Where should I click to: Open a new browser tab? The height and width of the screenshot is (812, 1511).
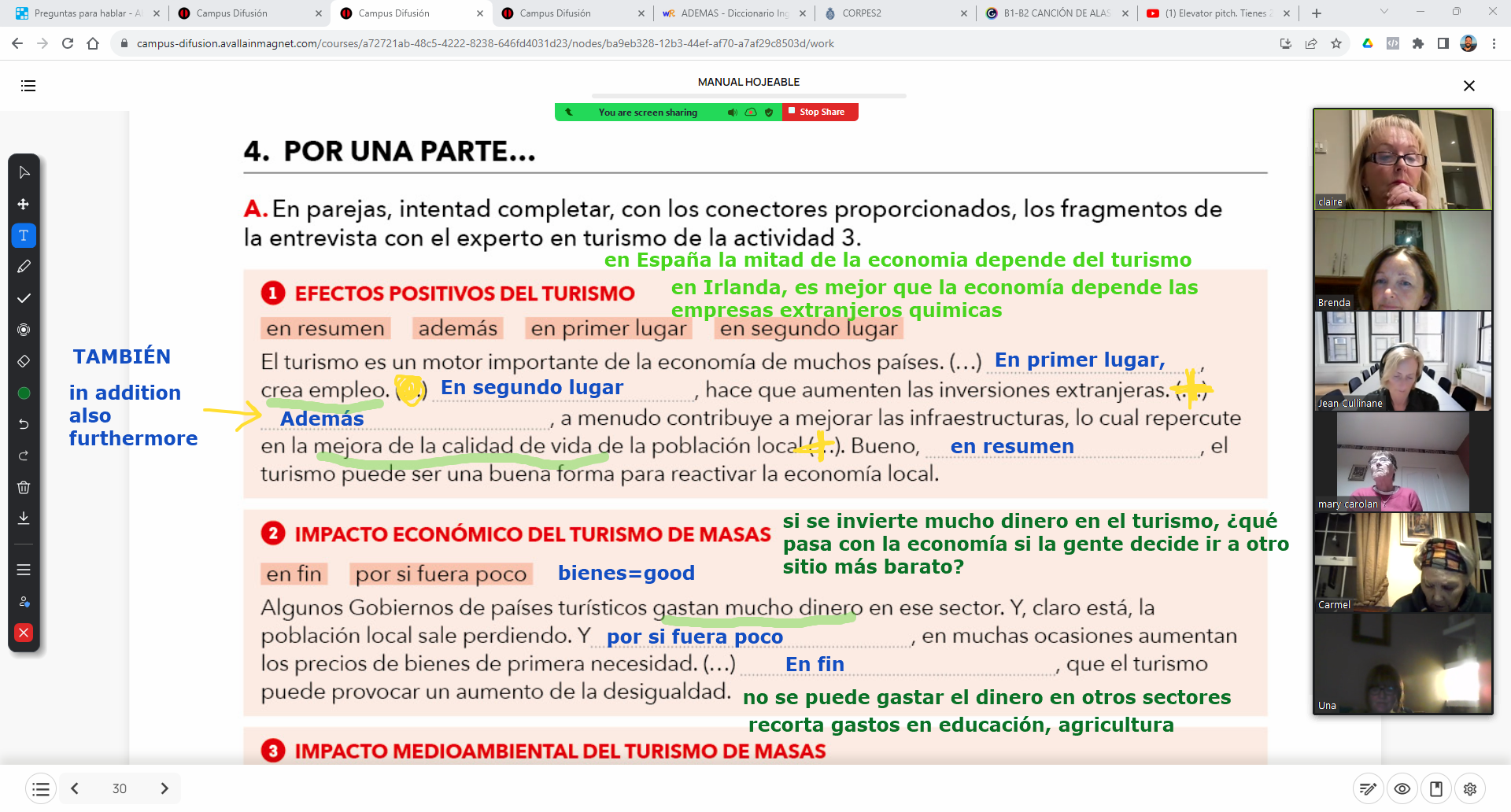[x=1317, y=13]
